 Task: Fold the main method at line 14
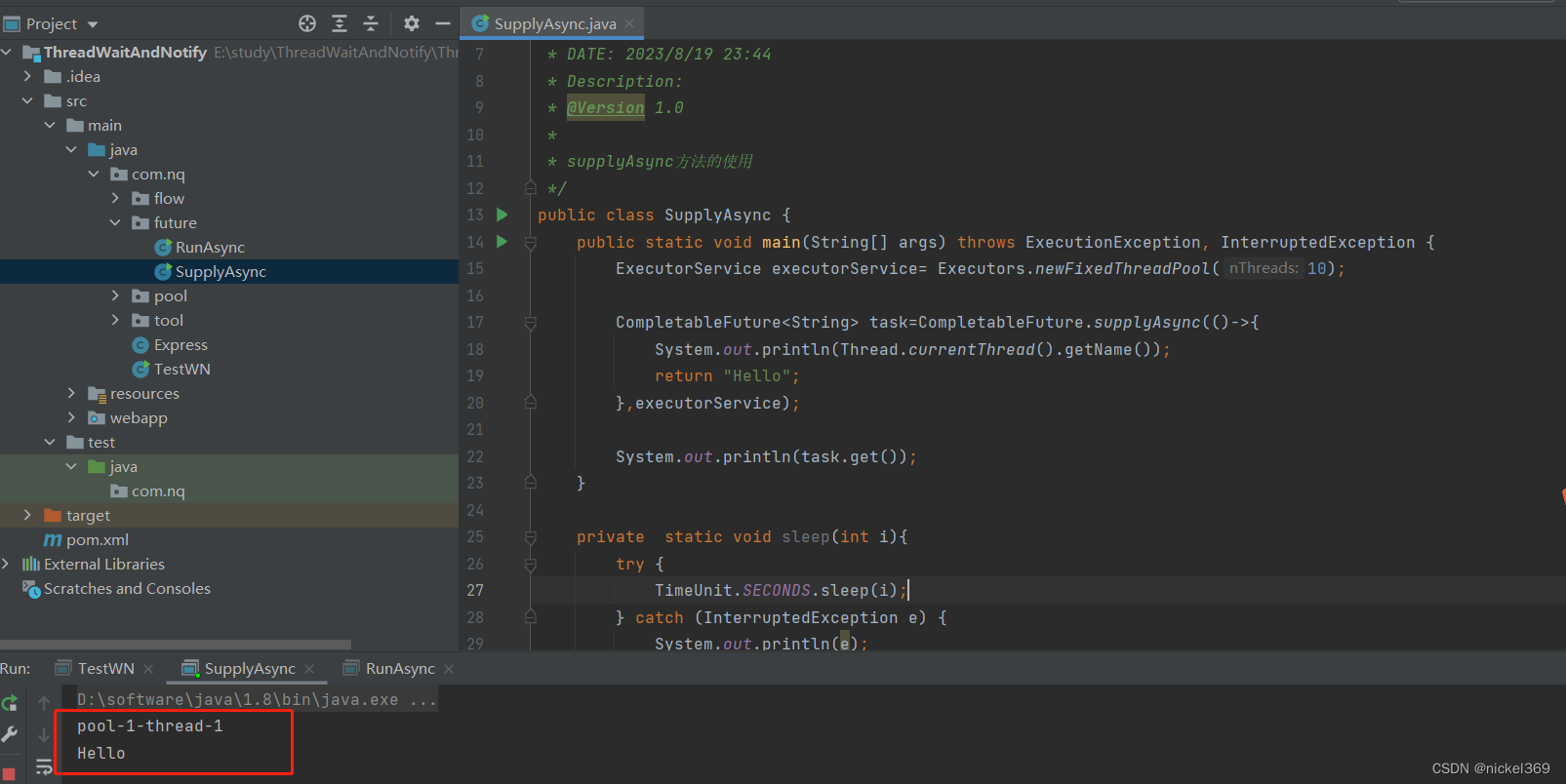(531, 242)
